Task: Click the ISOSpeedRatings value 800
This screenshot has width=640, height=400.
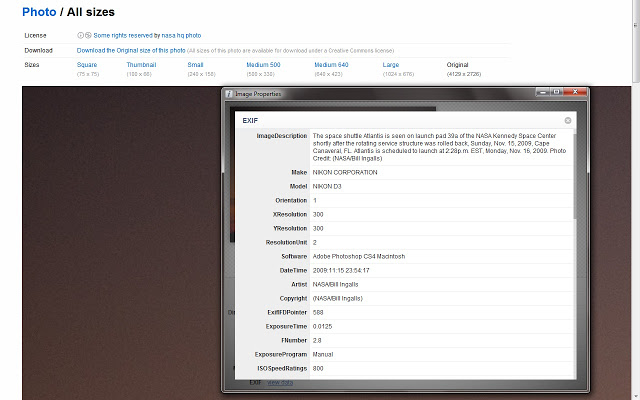Action: (318, 369)
